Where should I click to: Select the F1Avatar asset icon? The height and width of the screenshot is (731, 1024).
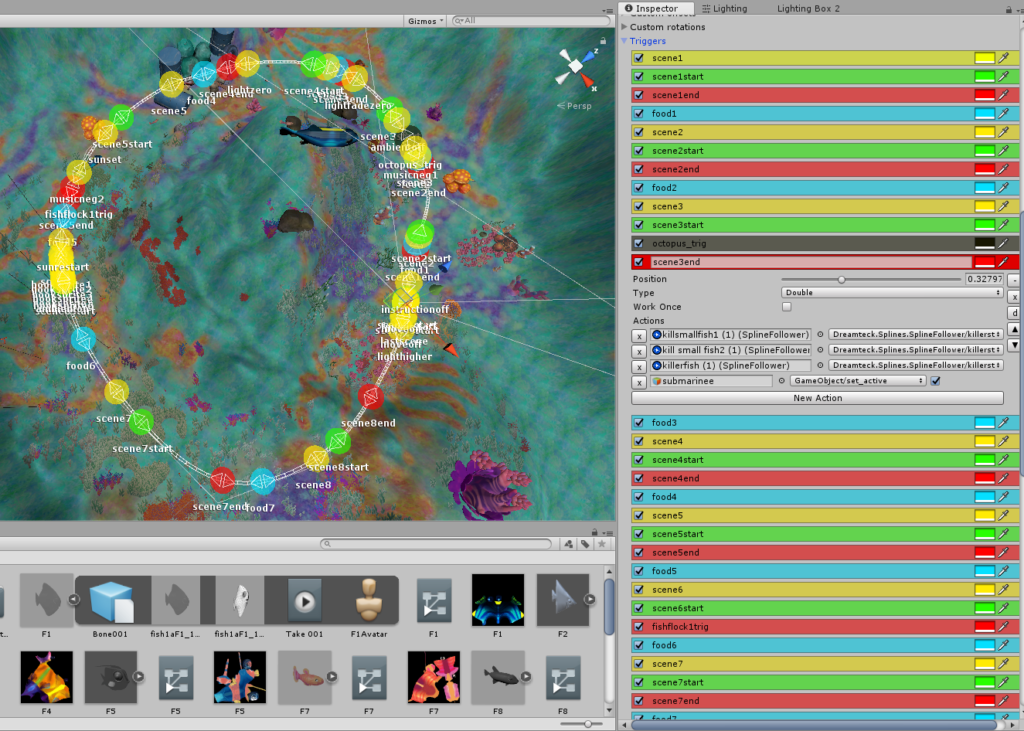pos(368,600)
